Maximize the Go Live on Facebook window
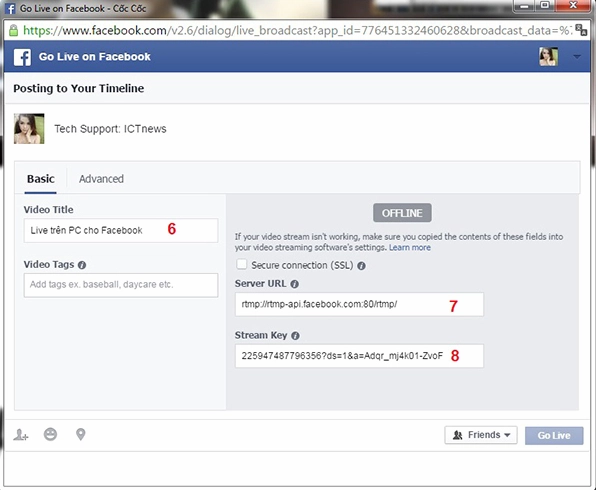This screenshot has width=596, height=490. [x=545, y=6]
